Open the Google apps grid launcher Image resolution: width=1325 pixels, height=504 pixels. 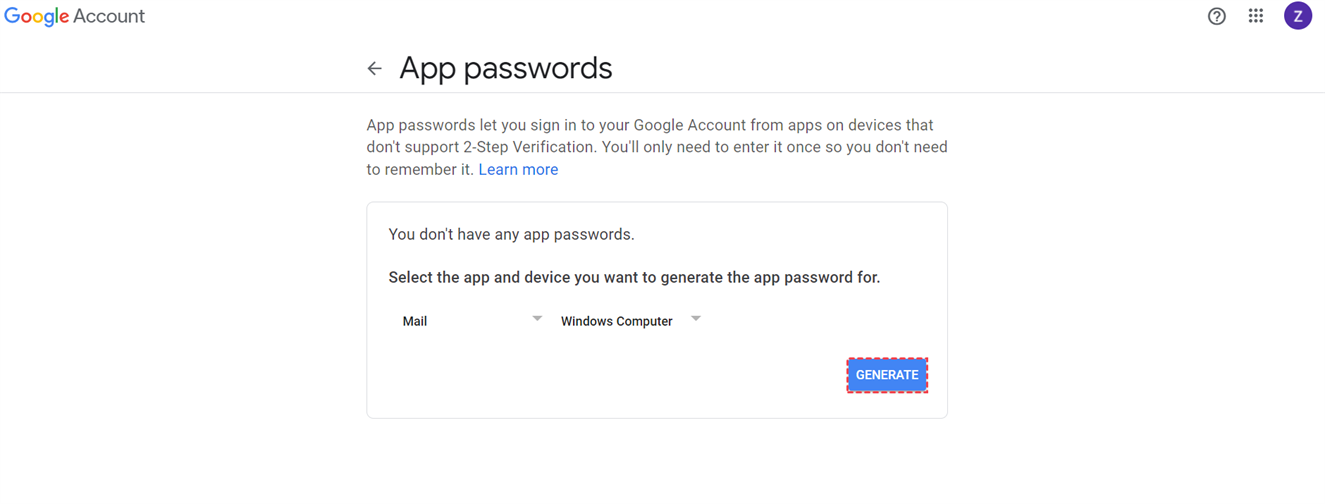1256,16
